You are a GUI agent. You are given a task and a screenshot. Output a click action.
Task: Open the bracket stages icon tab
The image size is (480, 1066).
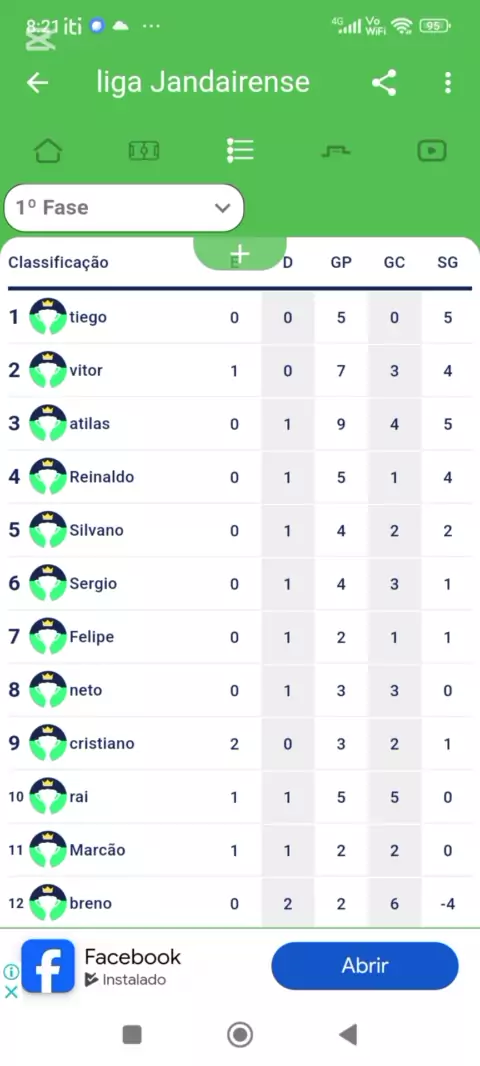point(336,151)
